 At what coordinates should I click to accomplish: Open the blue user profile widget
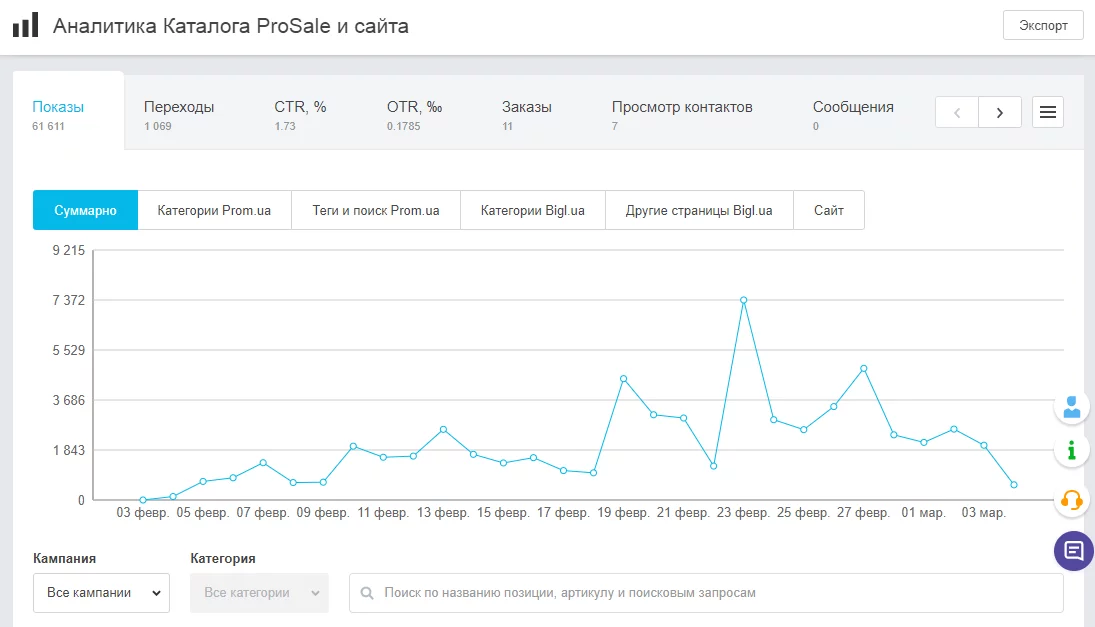pos(1072,407)
